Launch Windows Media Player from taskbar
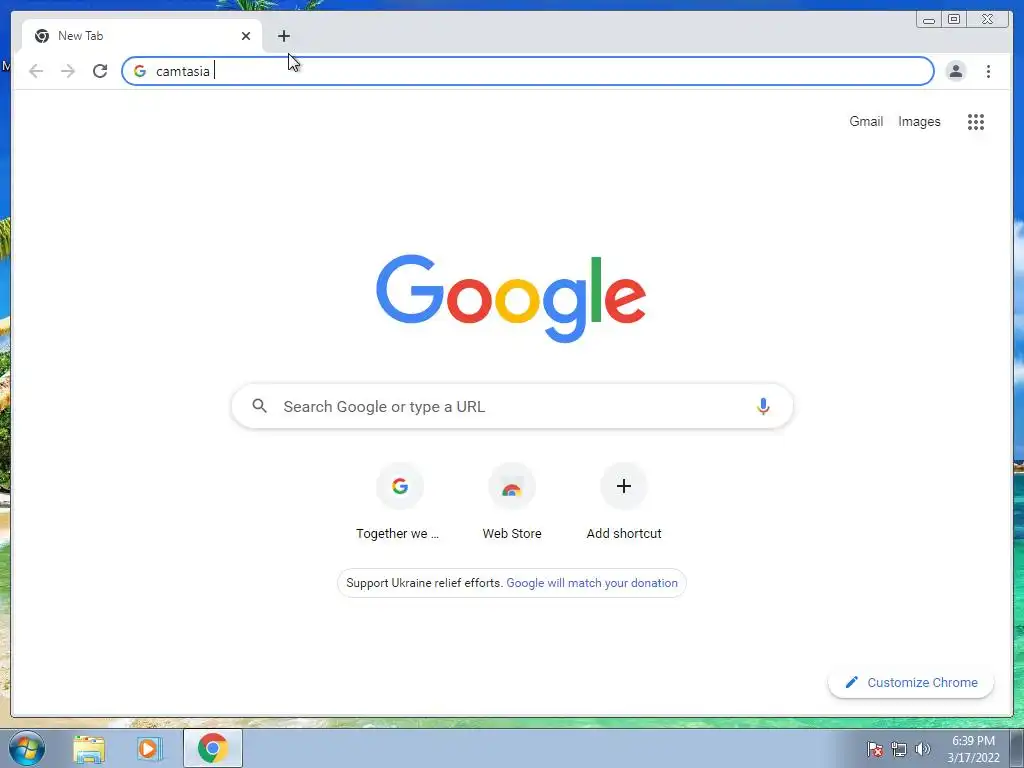The height and width of the screenshot is (768, 1024). point(149,748)
